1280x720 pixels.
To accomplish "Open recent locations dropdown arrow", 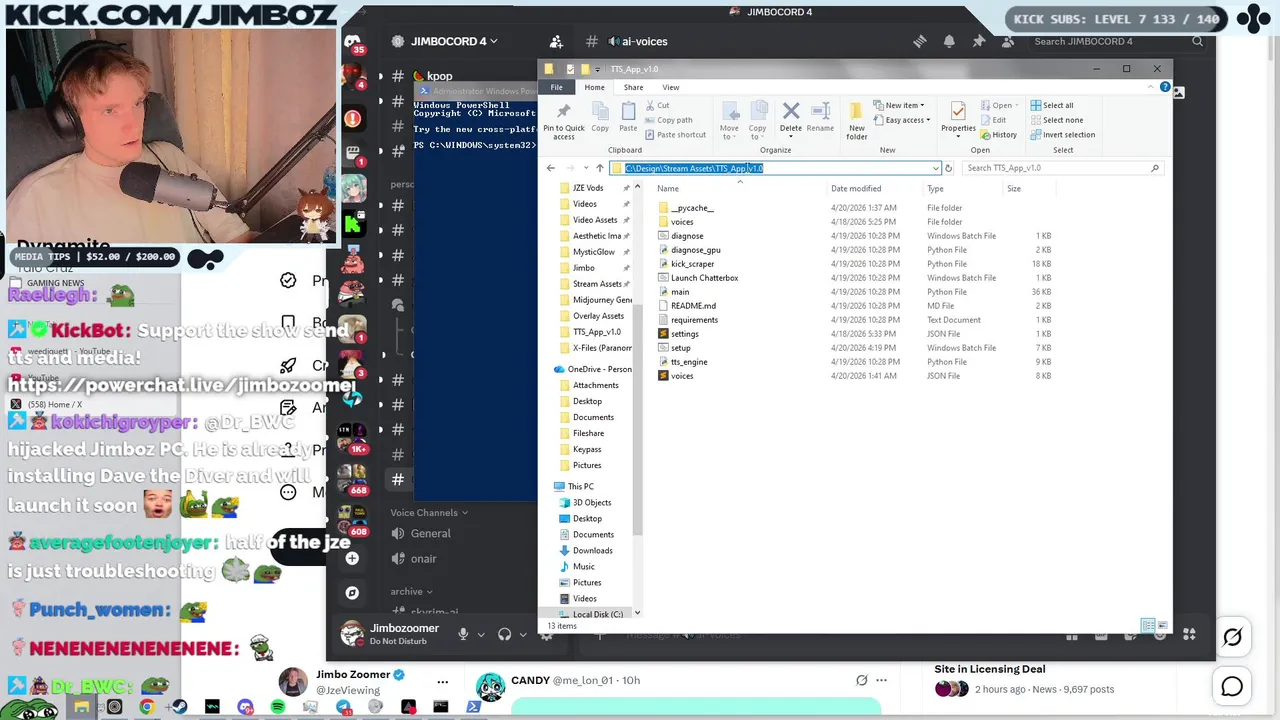I will tap(585, 168).
